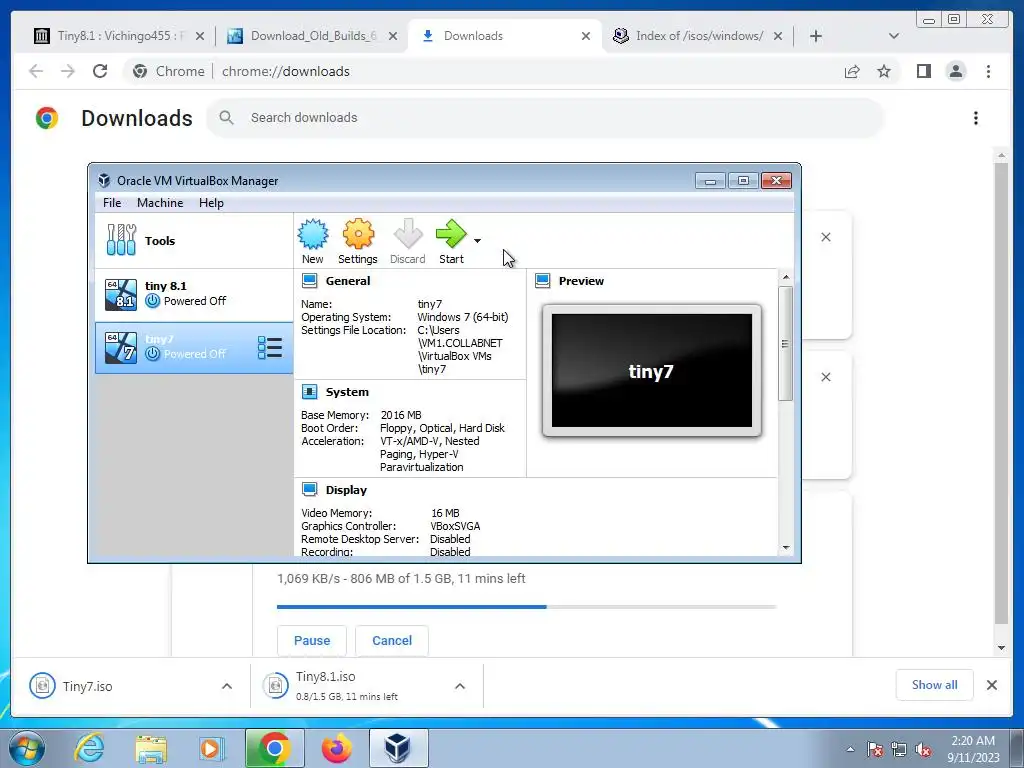Click the System section header
The width and height of the screenshot is (1024, 768).
[x=347, y=392]
